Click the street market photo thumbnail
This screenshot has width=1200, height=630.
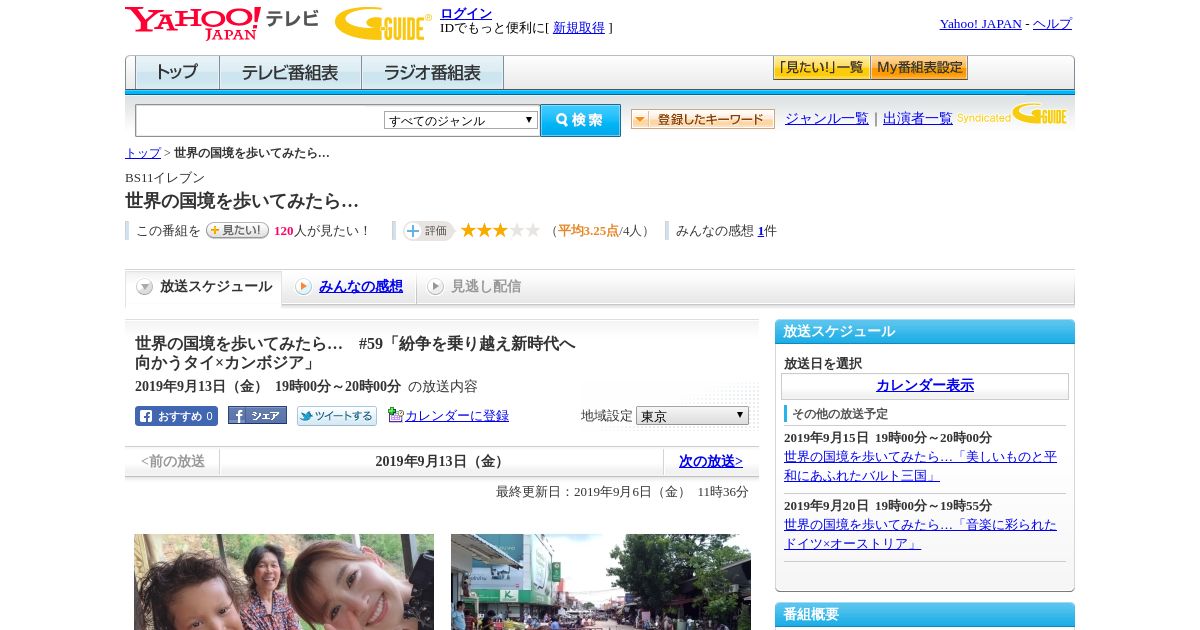click(x=601, y=582)
